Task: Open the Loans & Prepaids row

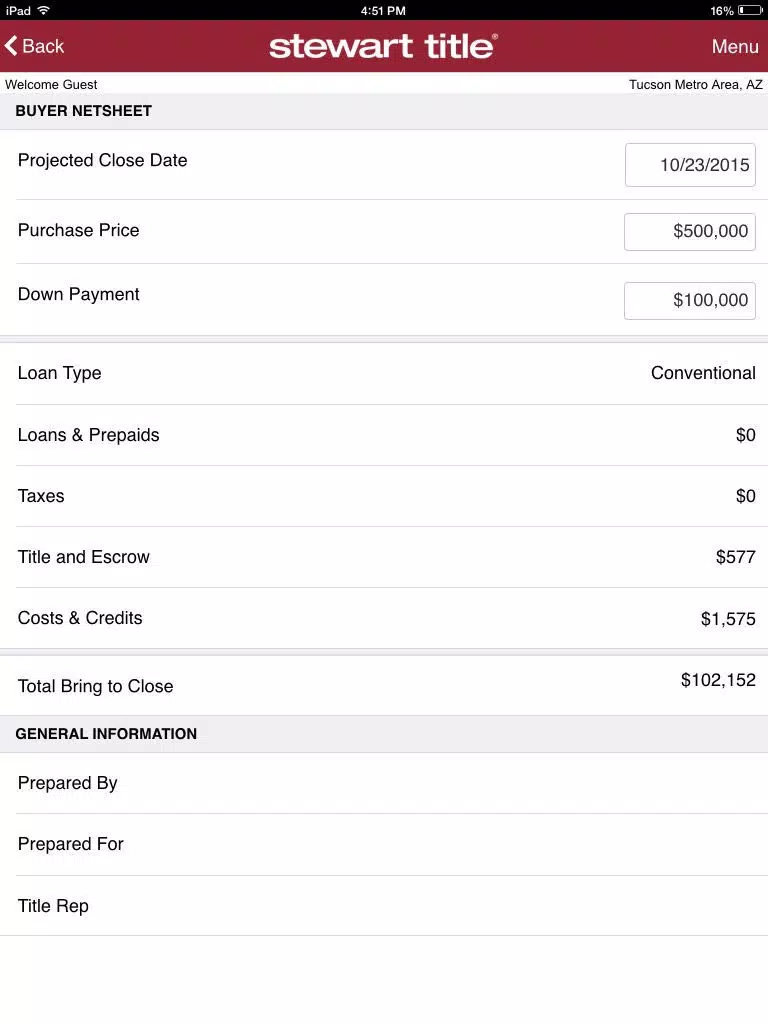Action: pos(384,435)
